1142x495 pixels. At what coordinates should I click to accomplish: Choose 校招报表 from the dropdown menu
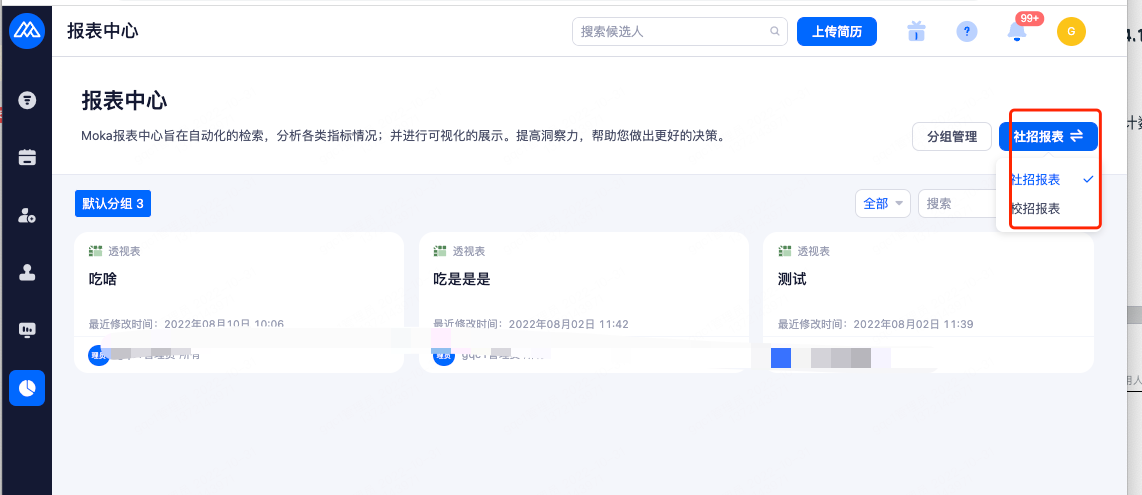tap(1036, 209)
